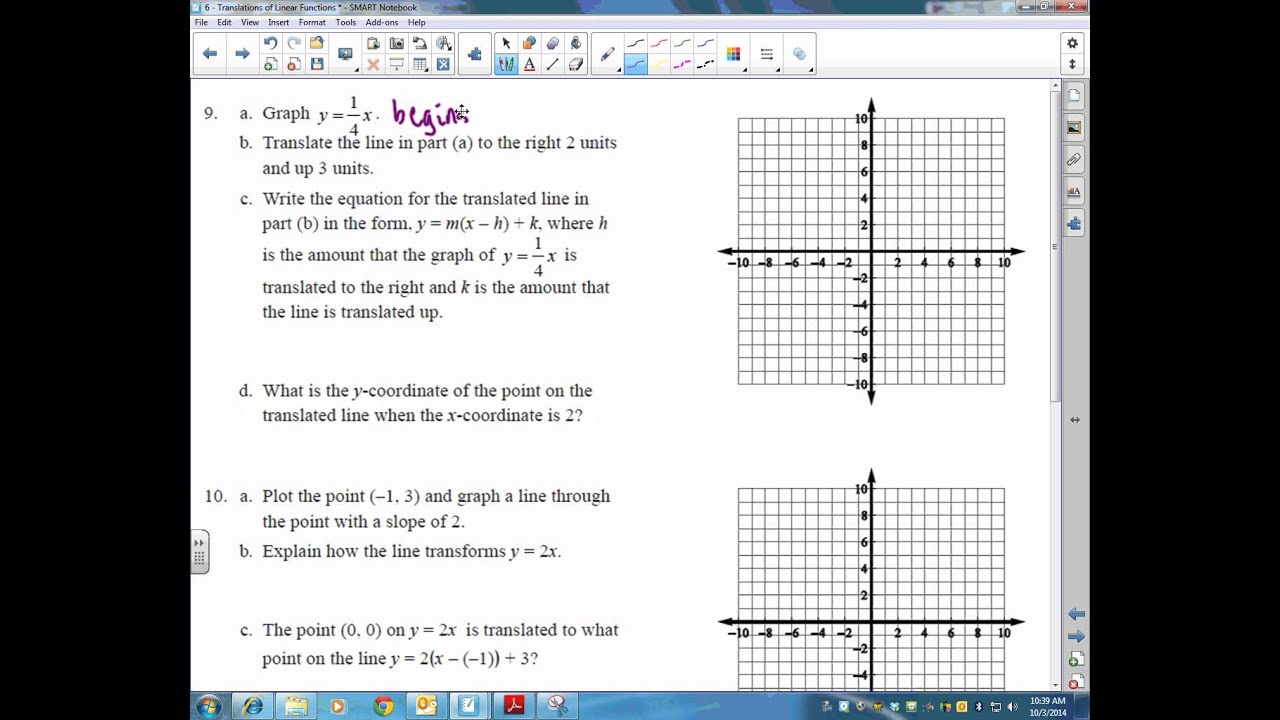This screenshot has height=720, width=1280.
Task: Go to the next page arrow
Action: click(x=242, y=54)
